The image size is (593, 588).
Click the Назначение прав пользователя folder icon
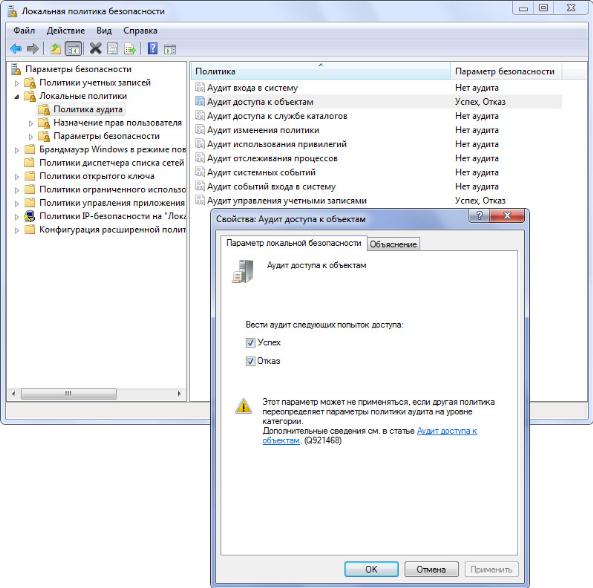[44, 123]
